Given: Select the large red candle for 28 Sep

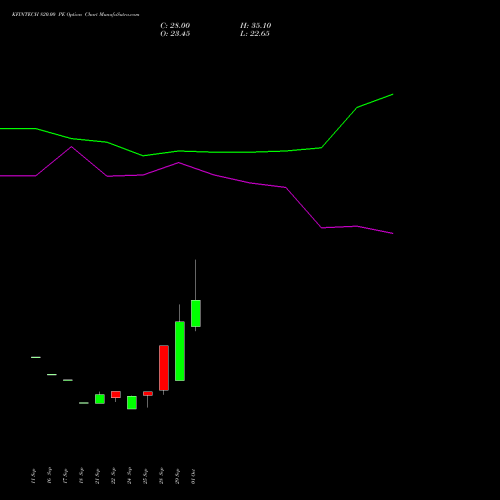Looking at the screenshot, I should click(164, 368).
